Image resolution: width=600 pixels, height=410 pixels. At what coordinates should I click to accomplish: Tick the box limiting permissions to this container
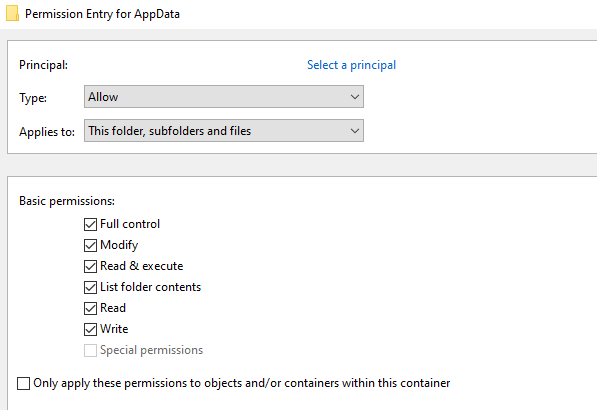24,383
